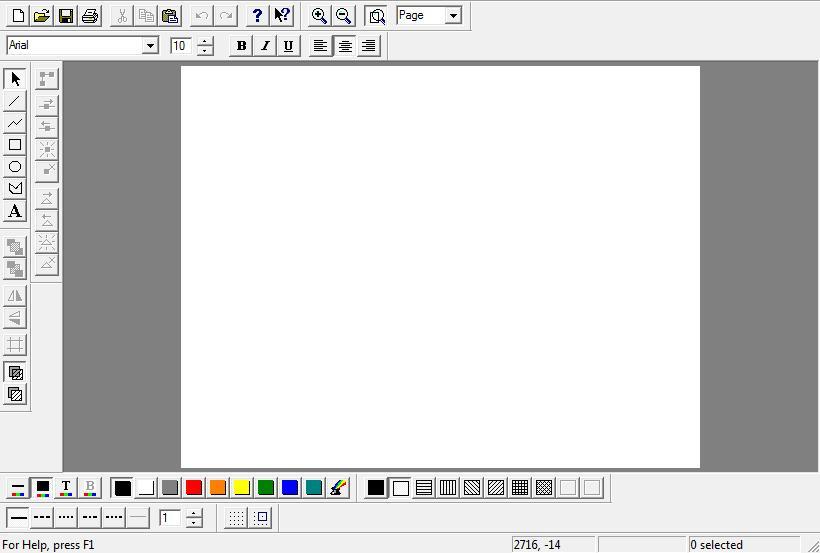Increase font size with up arrow
The height and width of the screenshot is (553, 820).
(x=204, y=41)
